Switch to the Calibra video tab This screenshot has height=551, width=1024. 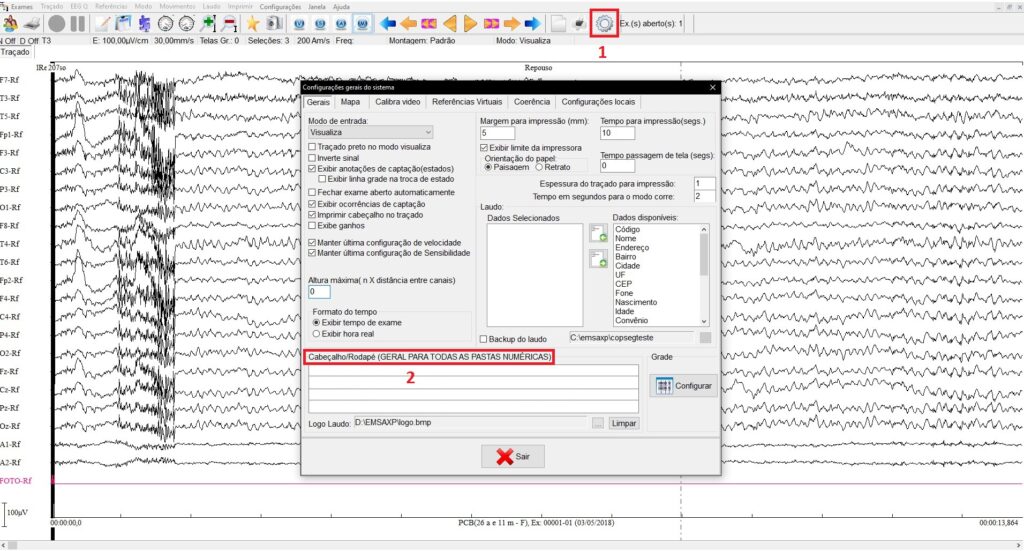[x=397, y=102]
